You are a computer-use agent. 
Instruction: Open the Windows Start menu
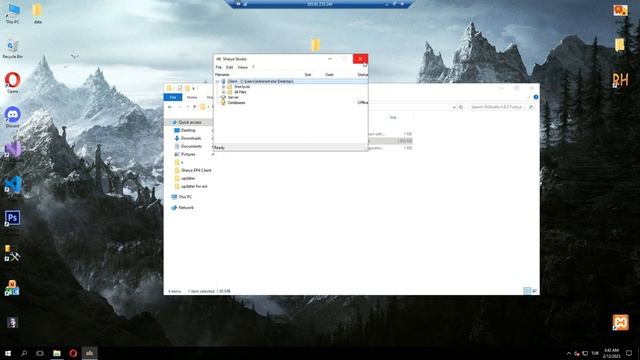(8, 353)
